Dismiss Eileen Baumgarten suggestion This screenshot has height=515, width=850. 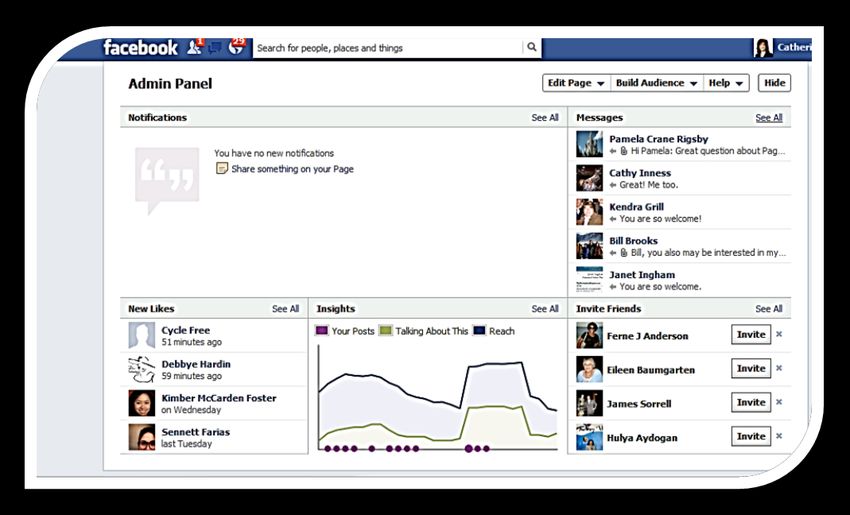point(779,368)
